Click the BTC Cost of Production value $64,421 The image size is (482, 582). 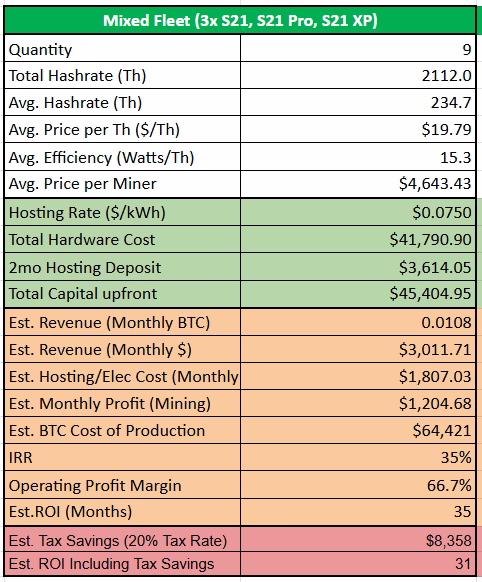[358, 430]
